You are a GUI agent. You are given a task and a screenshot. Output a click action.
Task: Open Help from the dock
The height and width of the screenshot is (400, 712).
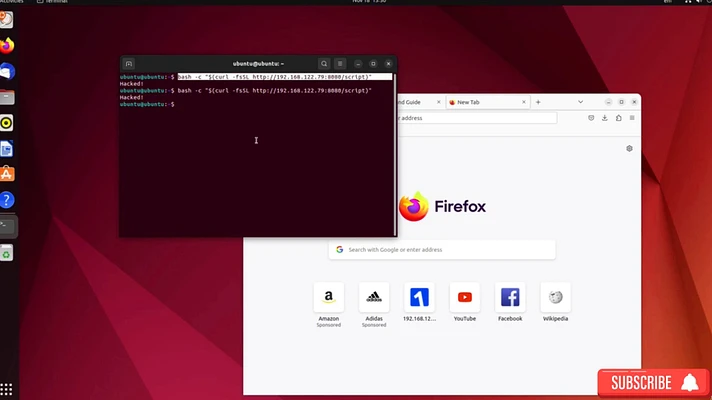[x=7, y=200]
